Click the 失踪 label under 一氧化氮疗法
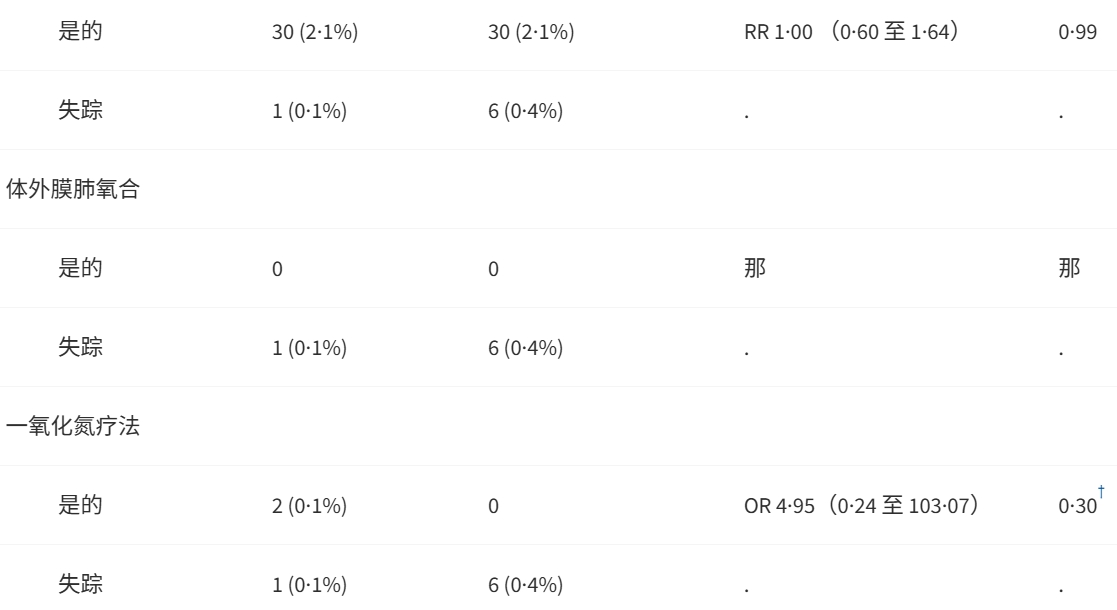The image size is (1117, 610). tap(80, 584)
